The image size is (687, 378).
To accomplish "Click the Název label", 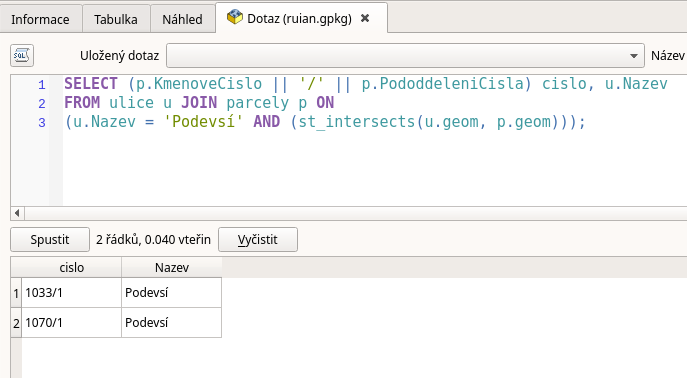I will [x=668, y=56].
